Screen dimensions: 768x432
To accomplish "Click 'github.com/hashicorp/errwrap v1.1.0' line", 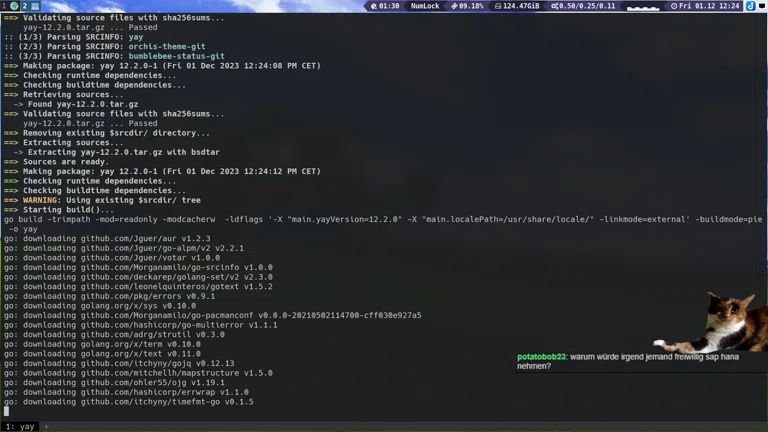I will pyautogui.click(x=126, y=392).
